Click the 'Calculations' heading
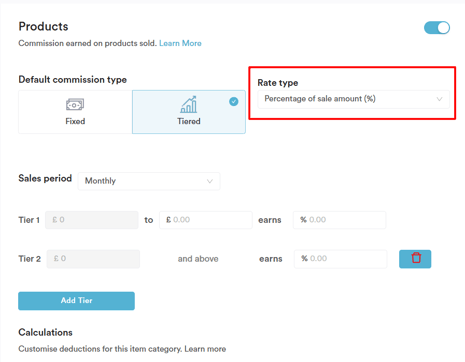The height and width of the screenshot is (362, 465). (x=45, y=332)
